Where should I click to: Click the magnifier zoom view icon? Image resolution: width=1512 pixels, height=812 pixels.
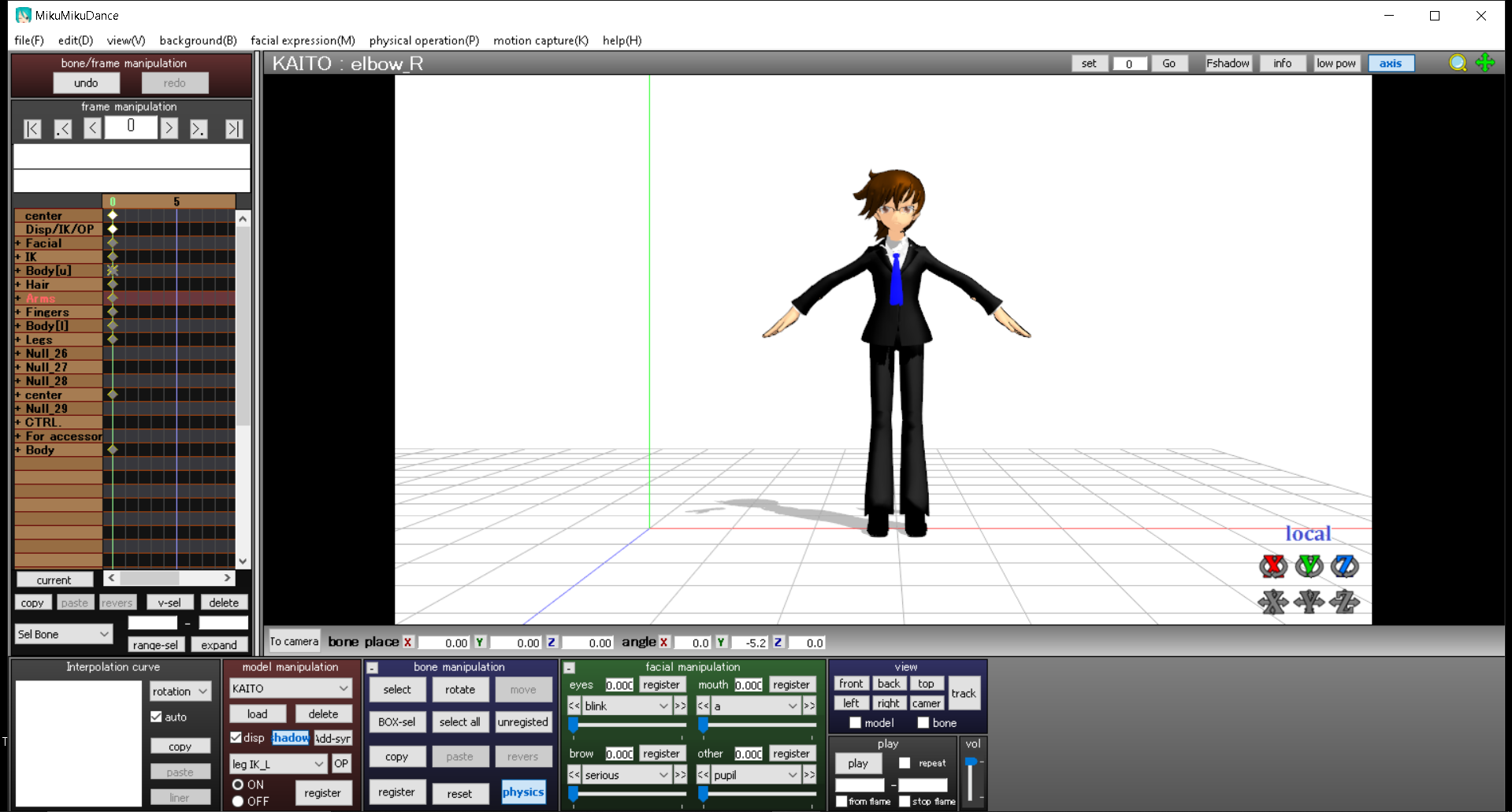[1457, 63]
